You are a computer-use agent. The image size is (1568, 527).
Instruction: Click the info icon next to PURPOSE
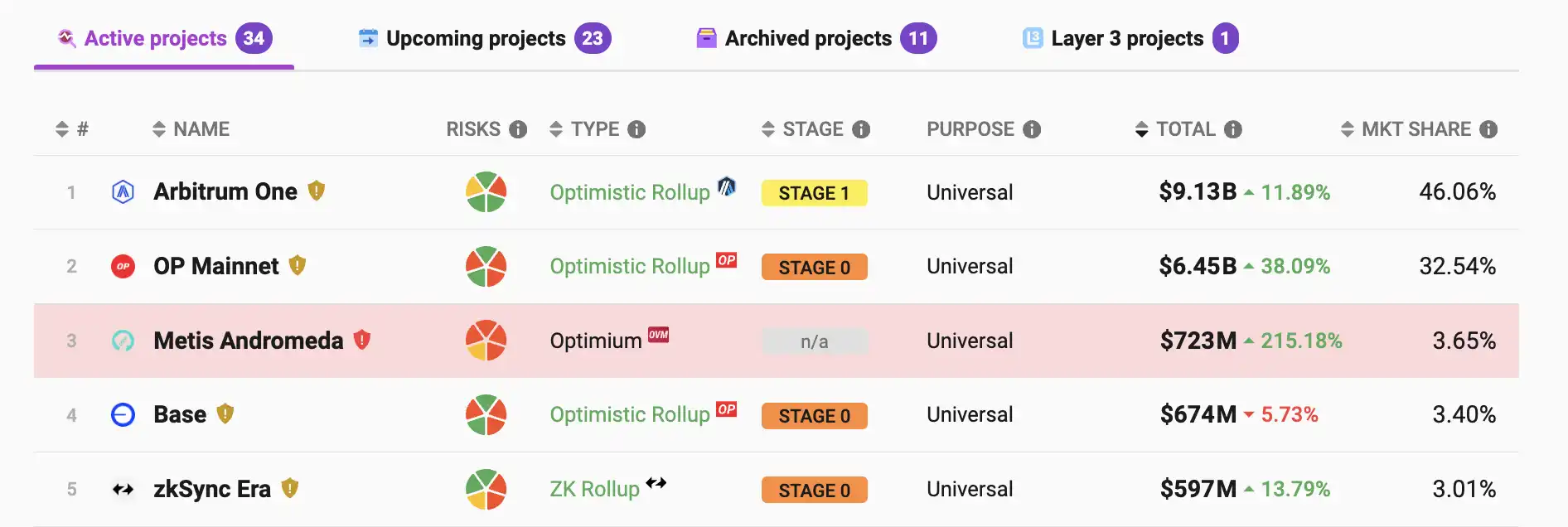point(1032,129)
